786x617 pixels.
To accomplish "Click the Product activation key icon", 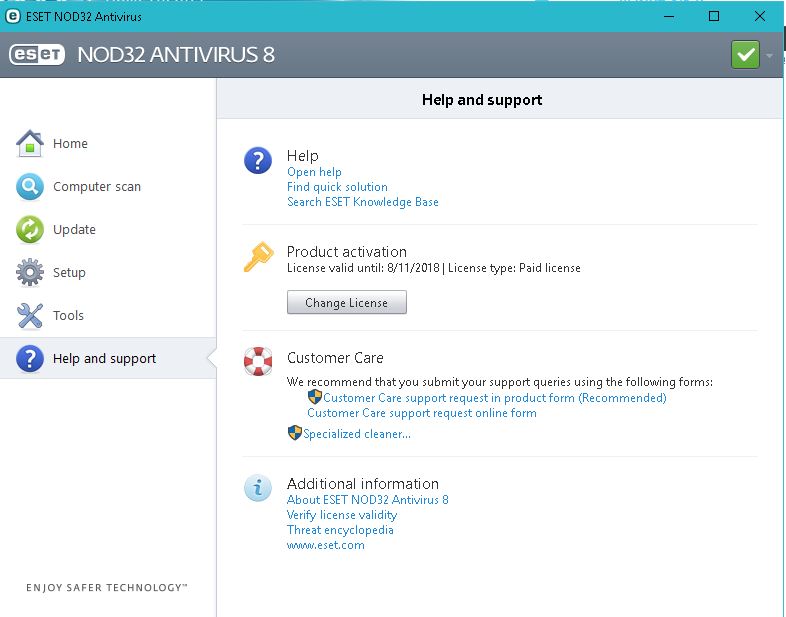I will point(258,258).
